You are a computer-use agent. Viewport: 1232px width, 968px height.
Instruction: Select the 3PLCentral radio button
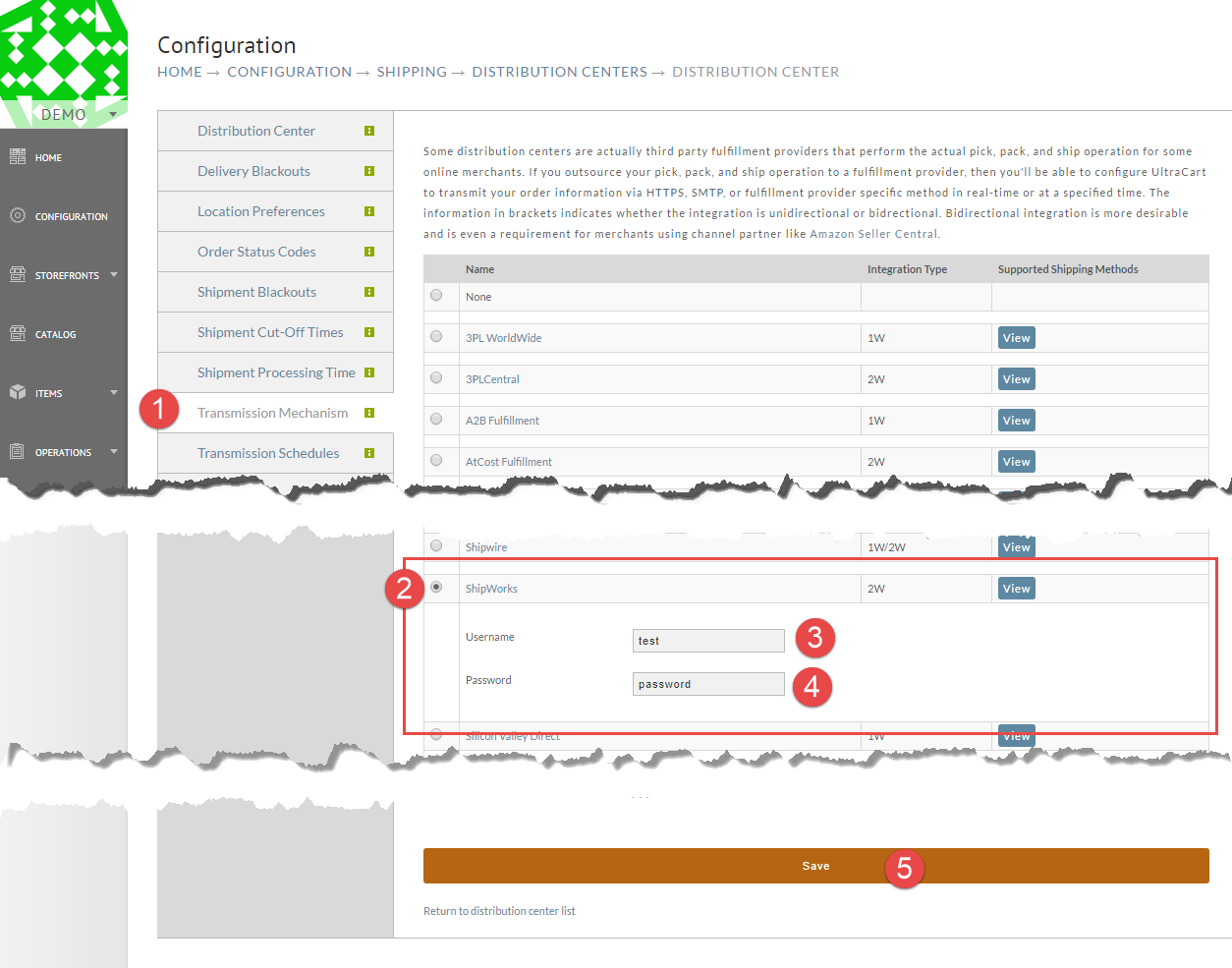pyautogui.click(x=436, y=377)
